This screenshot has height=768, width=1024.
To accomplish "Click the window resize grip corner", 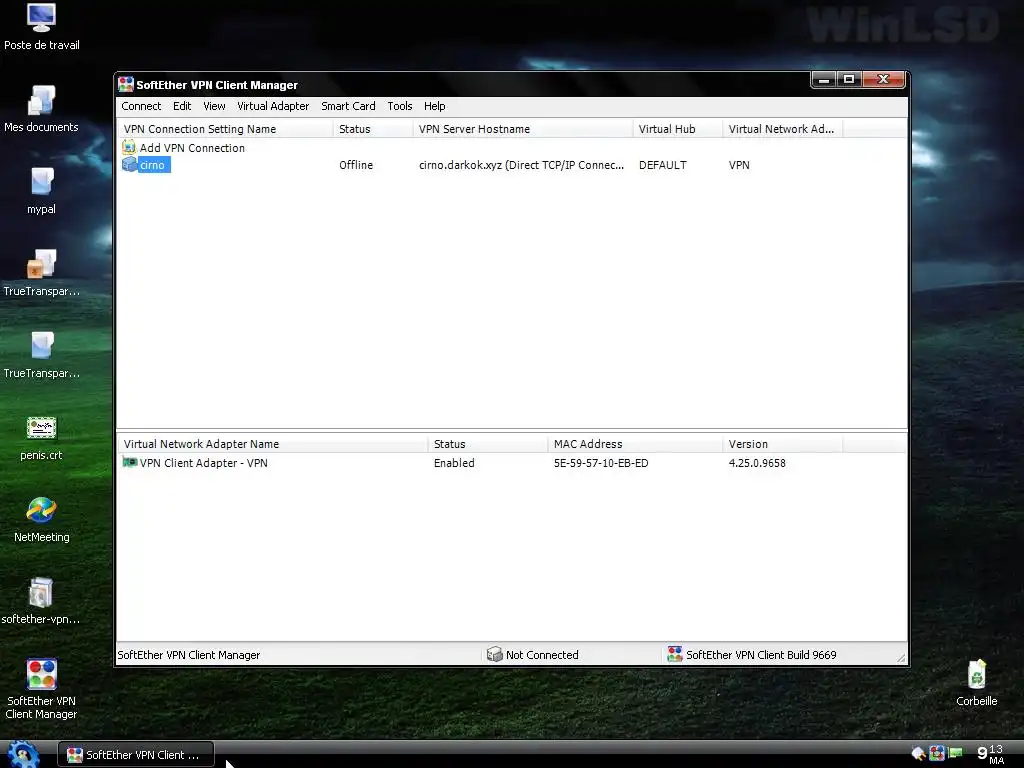I will pyautogui.click(x=901, y=658).
